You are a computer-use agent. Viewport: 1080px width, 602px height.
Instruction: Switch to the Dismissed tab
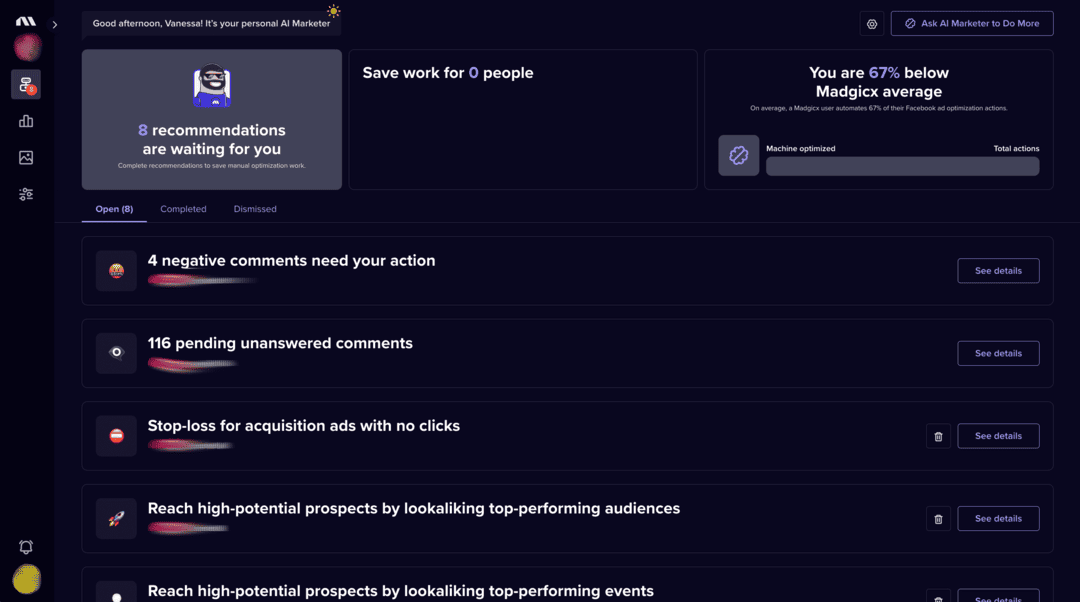click(x=255, y=209)
